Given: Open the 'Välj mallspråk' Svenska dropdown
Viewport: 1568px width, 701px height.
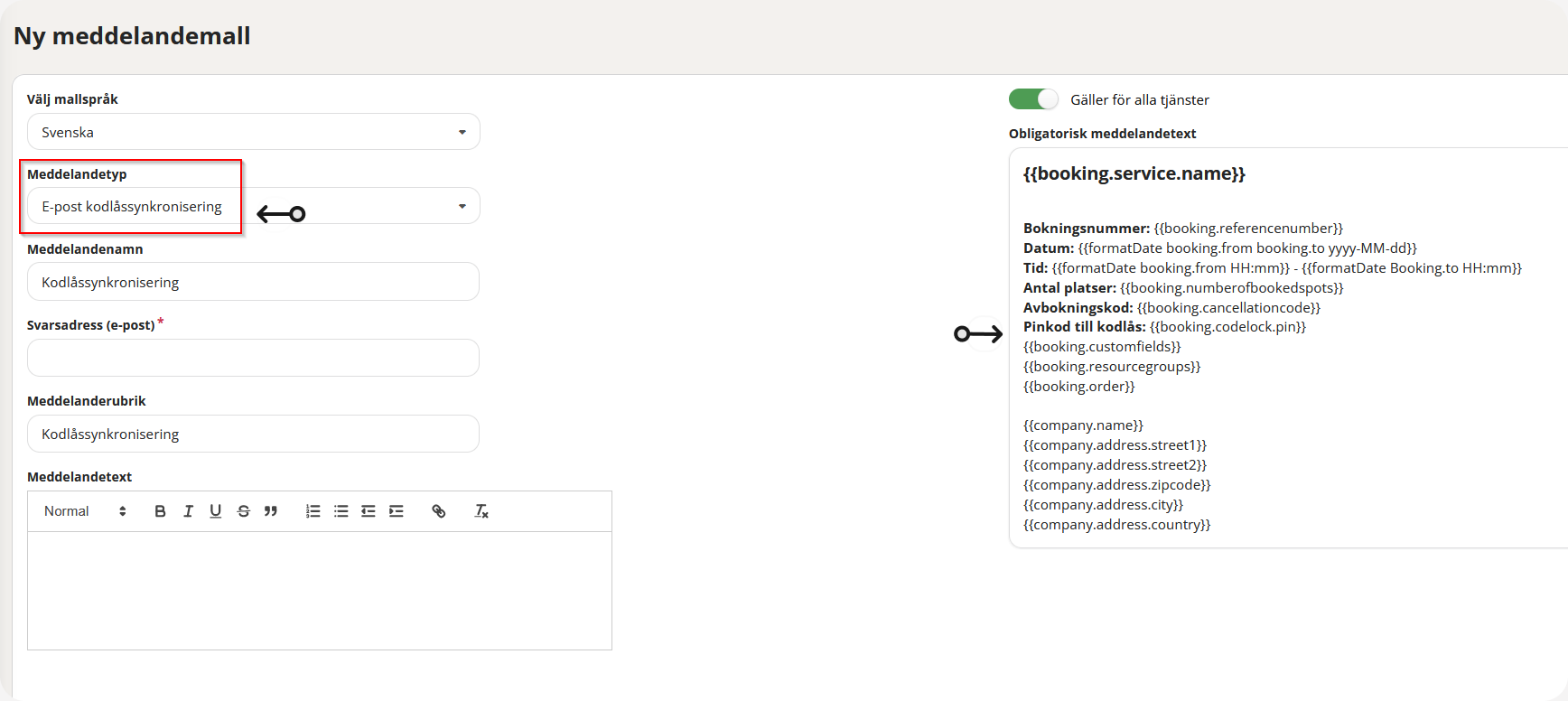Looking at the screenshot, I should 253,132.
